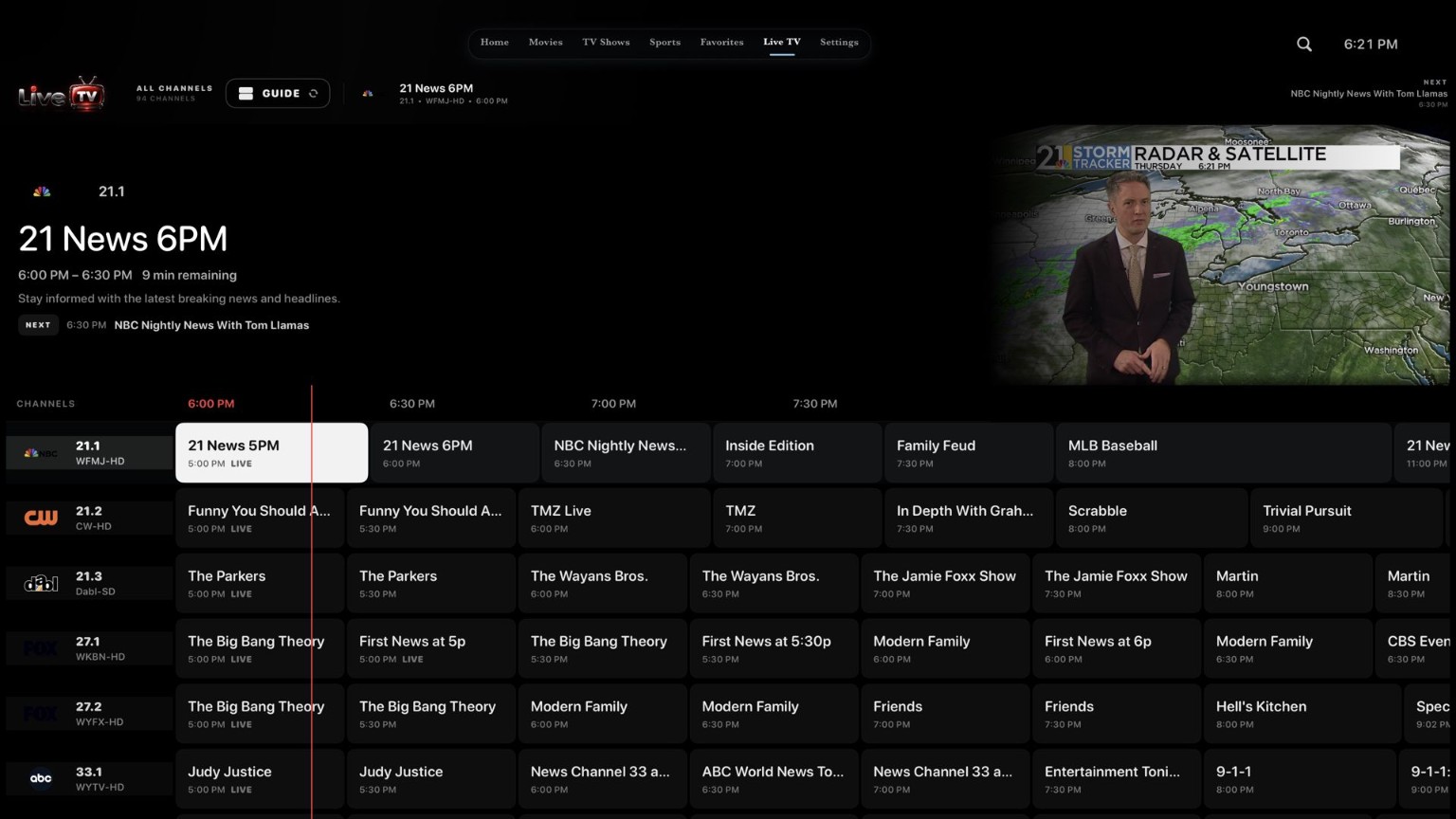Click the ABC logo for channel 33.1
The height and width of the screenshot is (819, 1456).
coord(41,779)
